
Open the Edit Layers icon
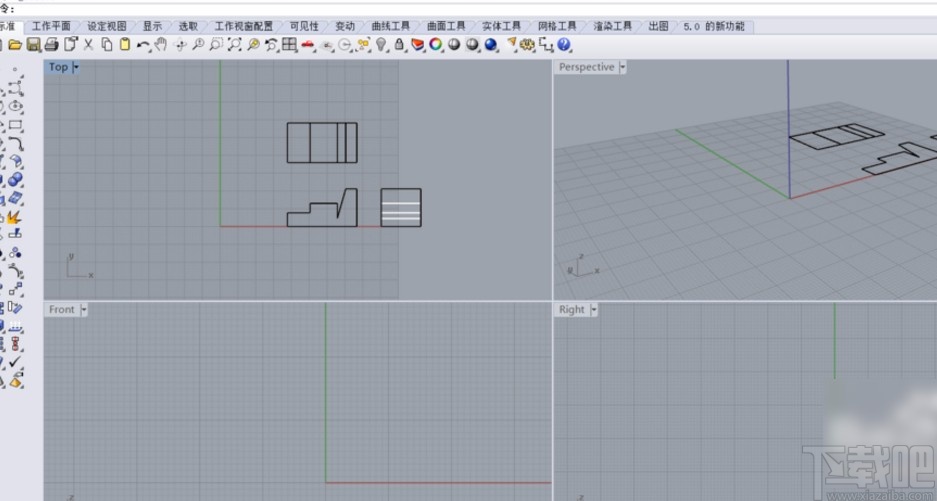click(418, 45)
